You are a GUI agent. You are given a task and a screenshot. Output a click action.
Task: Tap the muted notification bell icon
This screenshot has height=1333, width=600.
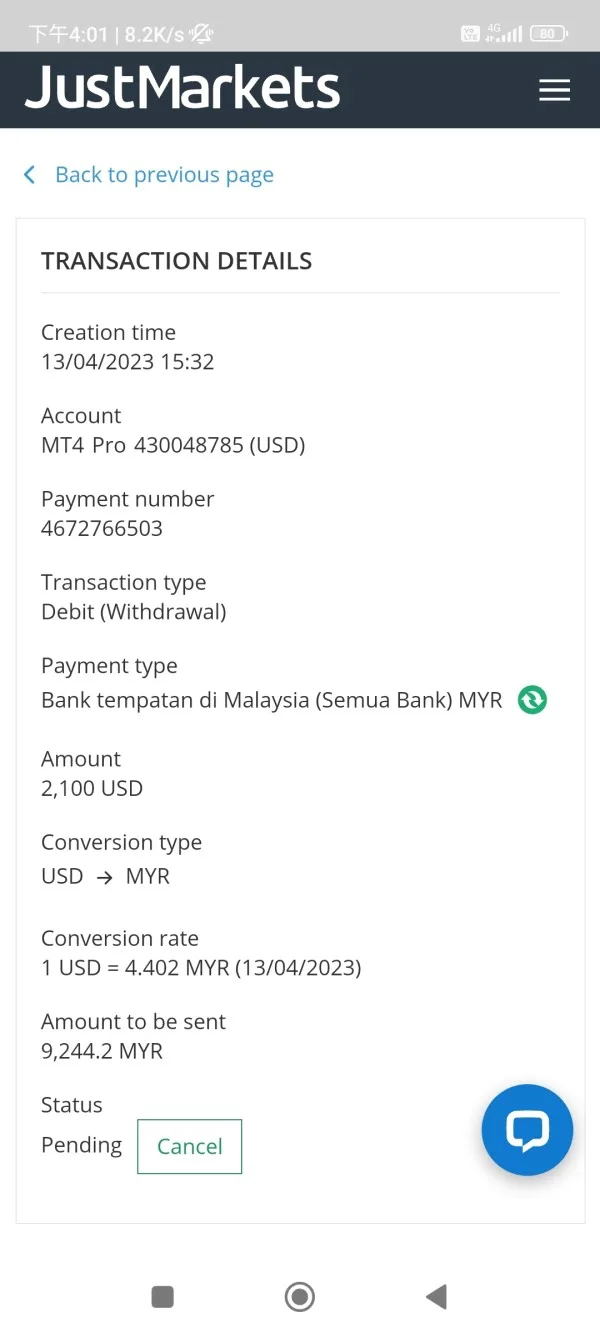[x=201, y=34]
